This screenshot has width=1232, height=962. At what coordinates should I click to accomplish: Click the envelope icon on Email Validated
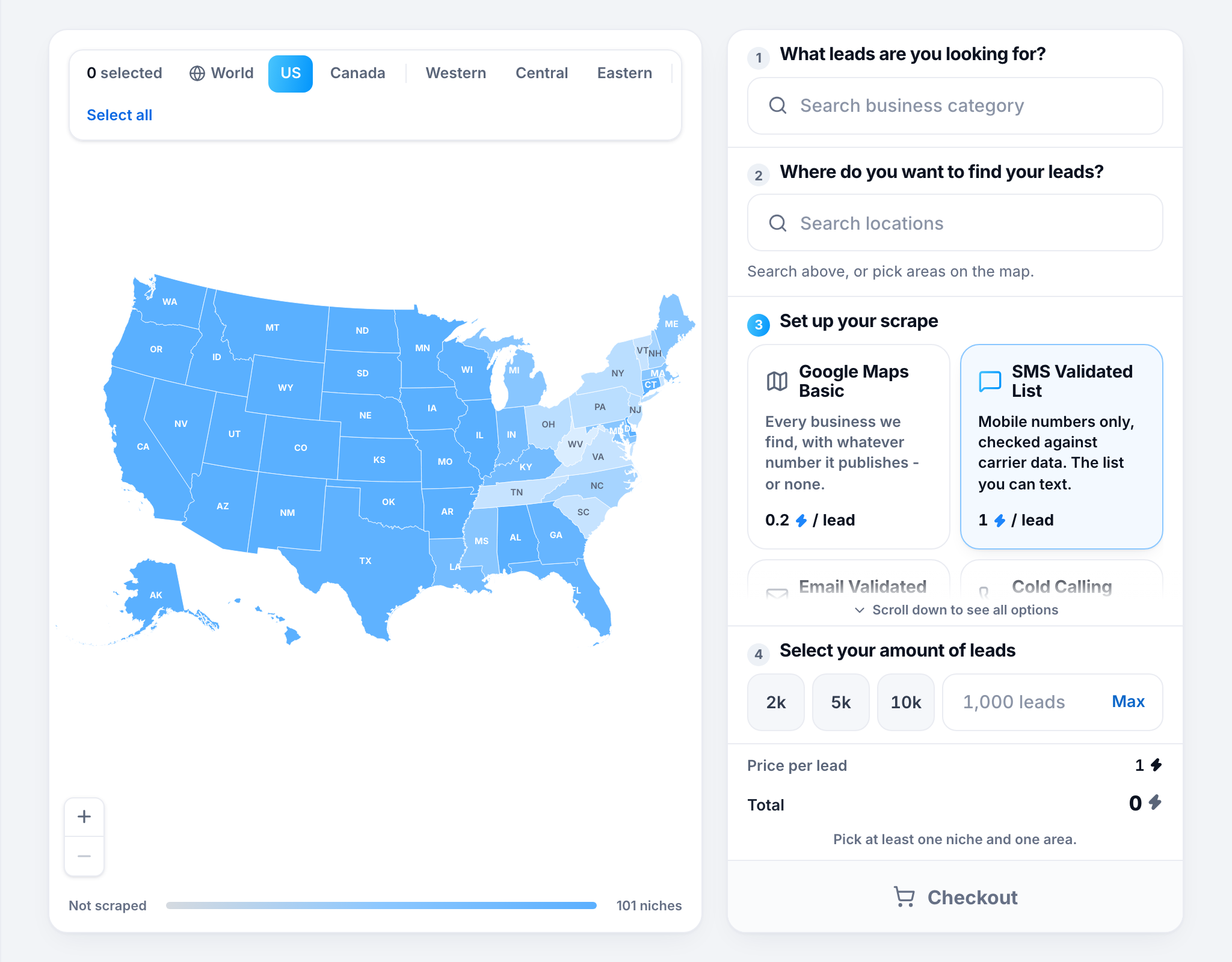[x=777, y=593]
